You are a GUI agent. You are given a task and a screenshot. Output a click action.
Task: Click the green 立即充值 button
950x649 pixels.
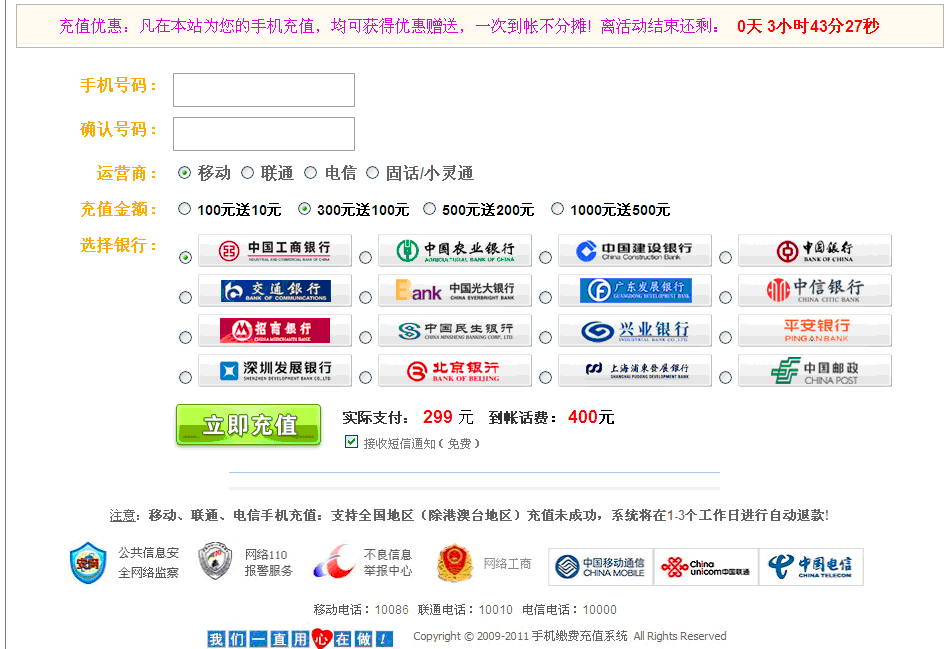(x=248, y=425)
